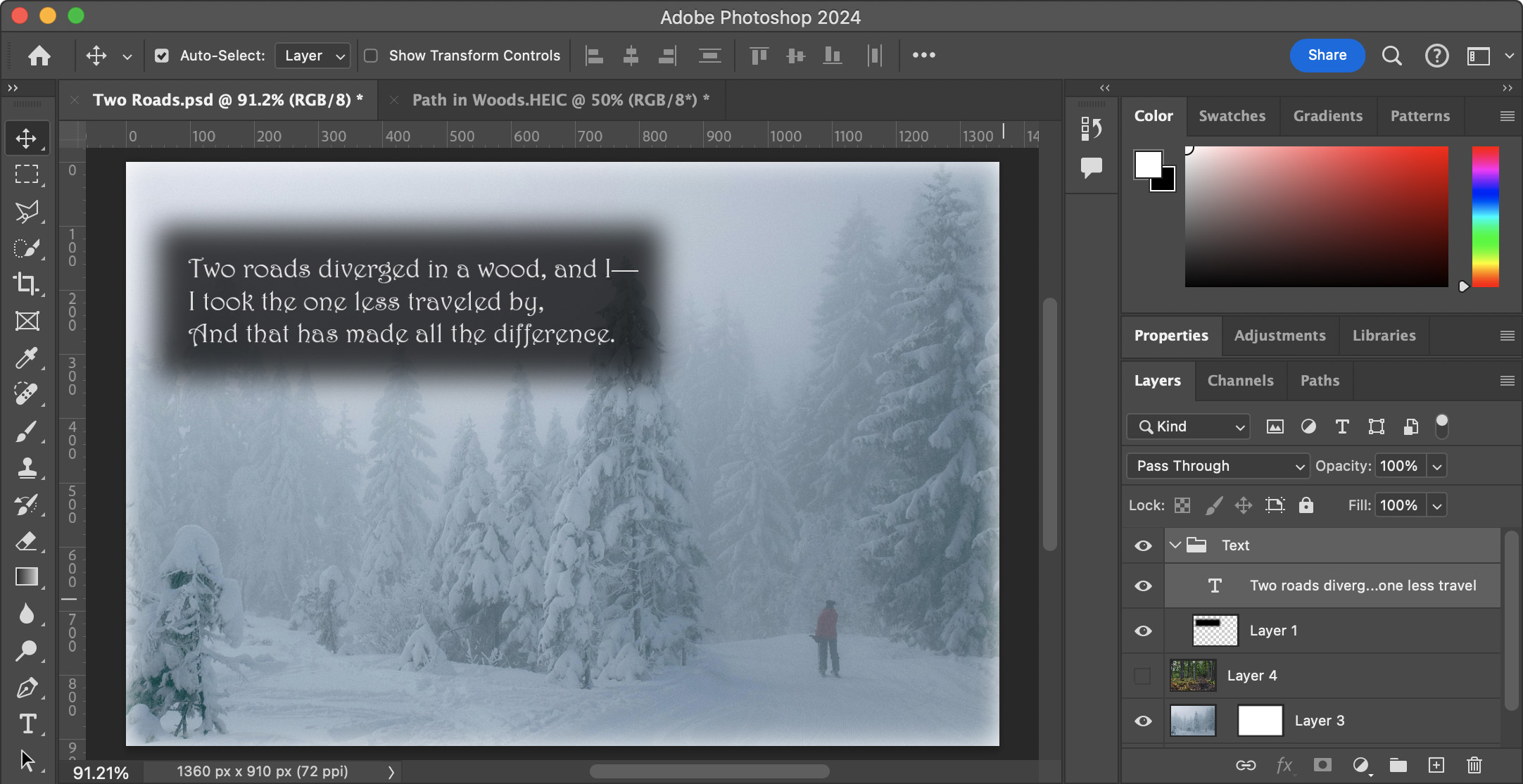This screenshot has width=1523, height=784.
Task: Click the delete layer trash icon
Action: pyautogui.click(x=1474, y=765)
